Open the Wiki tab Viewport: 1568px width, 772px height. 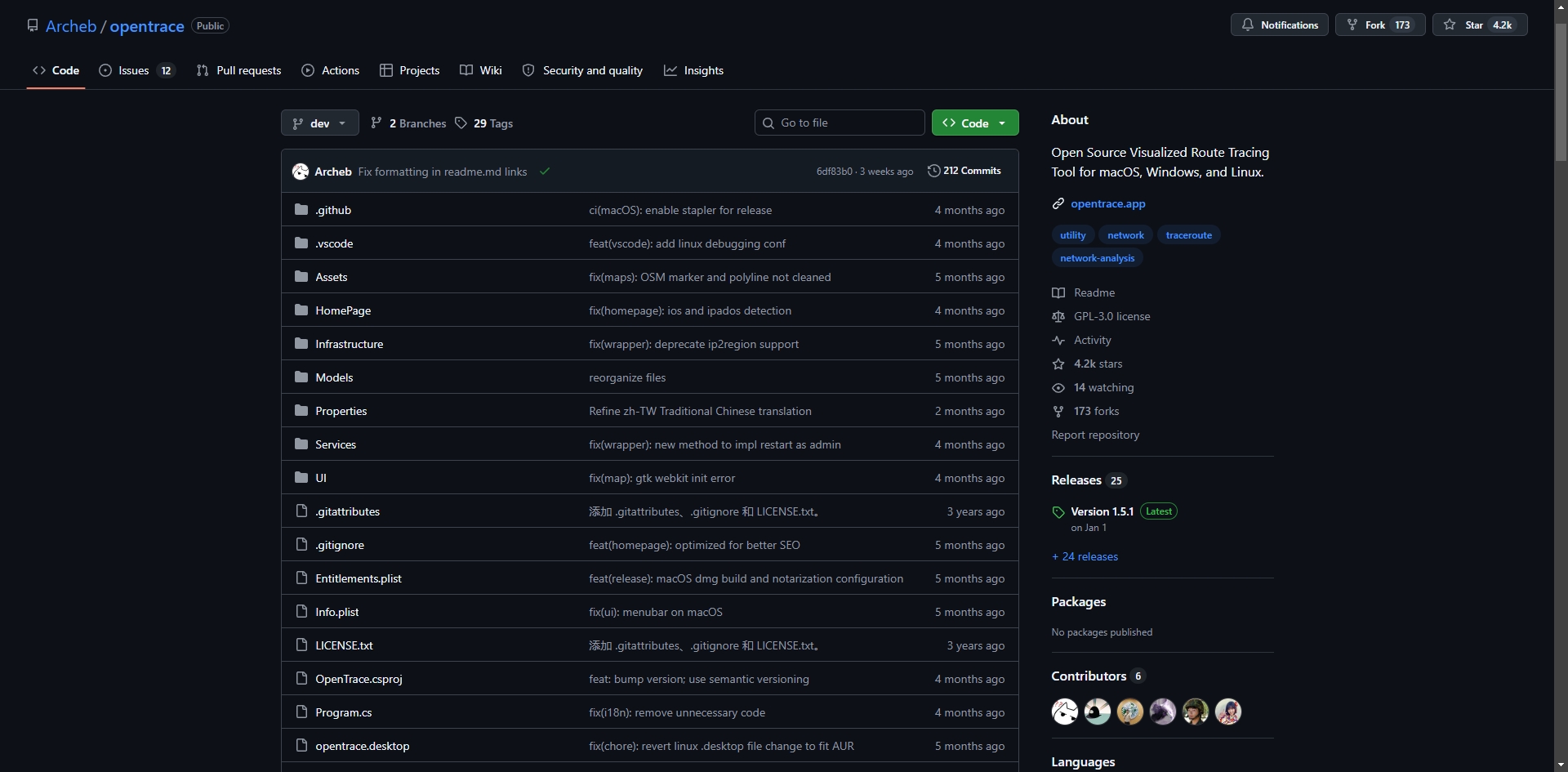click(x=481, y=70)
